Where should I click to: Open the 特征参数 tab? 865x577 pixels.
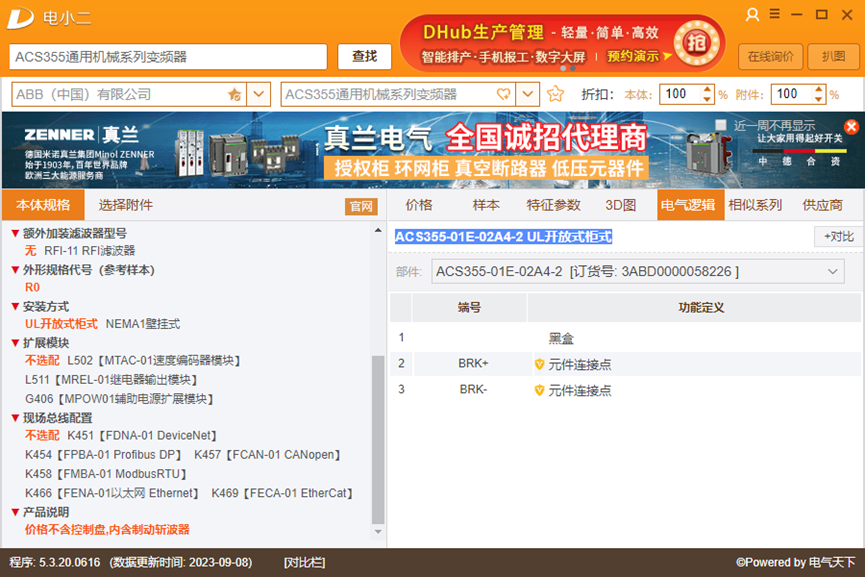pyautogui.click(x=553, y=205)
